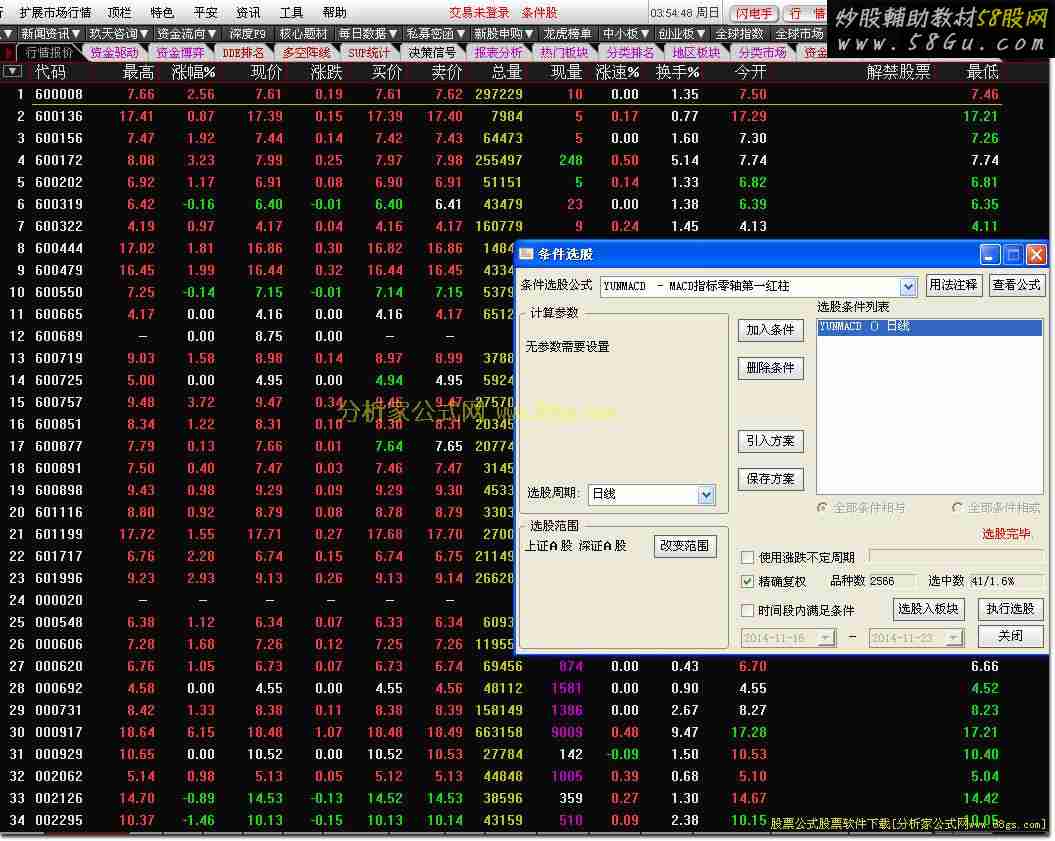Screen dimensions: 1055x841
Task: Switch to DDE排名 tab
Action: point(243,52)
